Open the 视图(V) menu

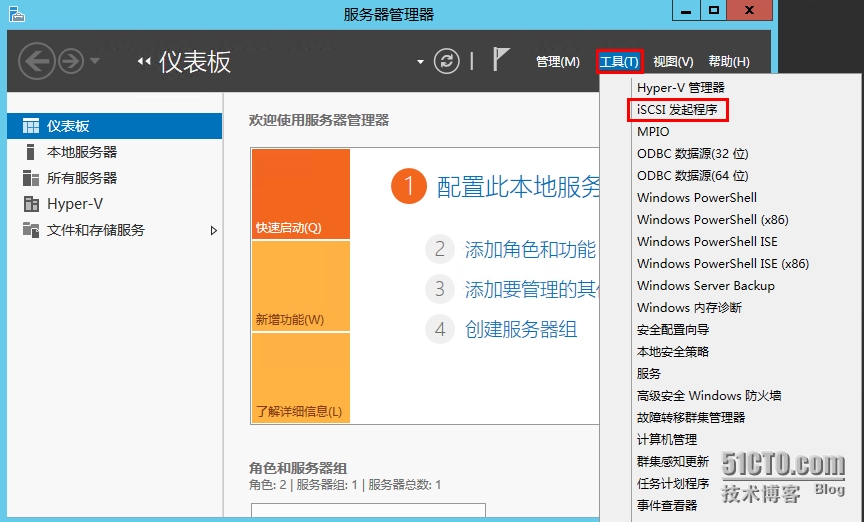coord(673,62)
